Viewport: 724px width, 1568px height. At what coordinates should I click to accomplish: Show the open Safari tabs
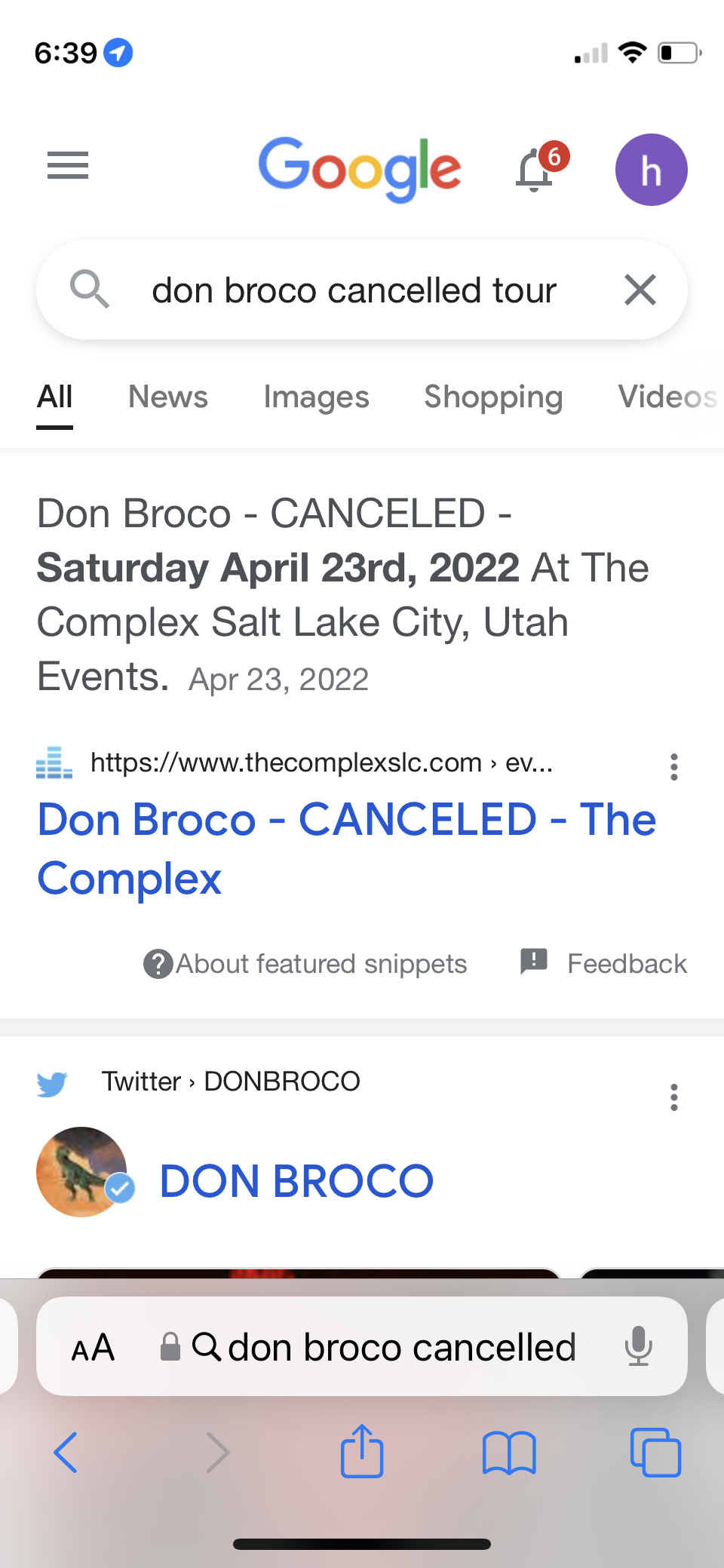click(x=655, y=1452)
